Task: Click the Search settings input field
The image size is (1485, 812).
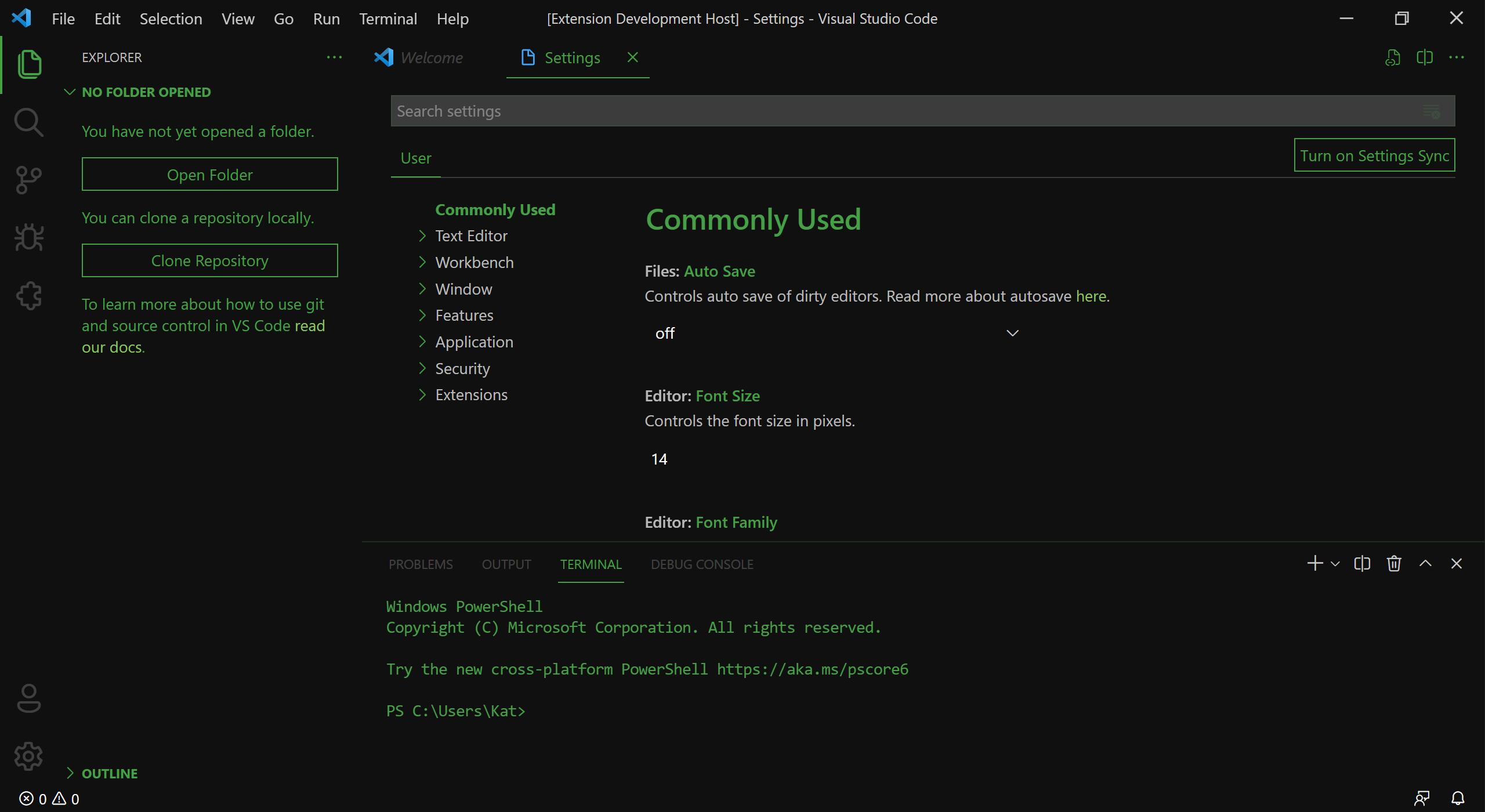Action: [905, 111]
